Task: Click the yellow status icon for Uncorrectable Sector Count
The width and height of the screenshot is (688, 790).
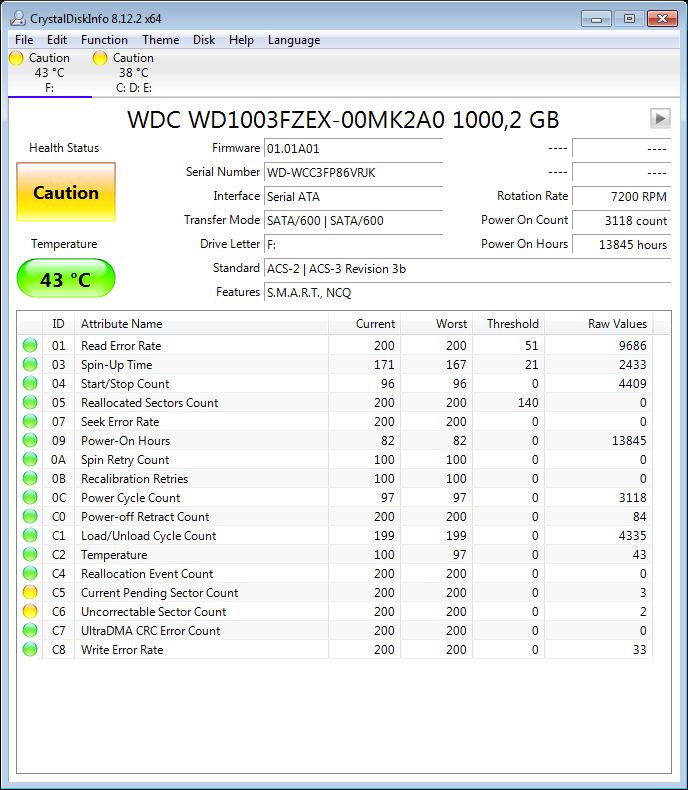Action: pos(30,612)
